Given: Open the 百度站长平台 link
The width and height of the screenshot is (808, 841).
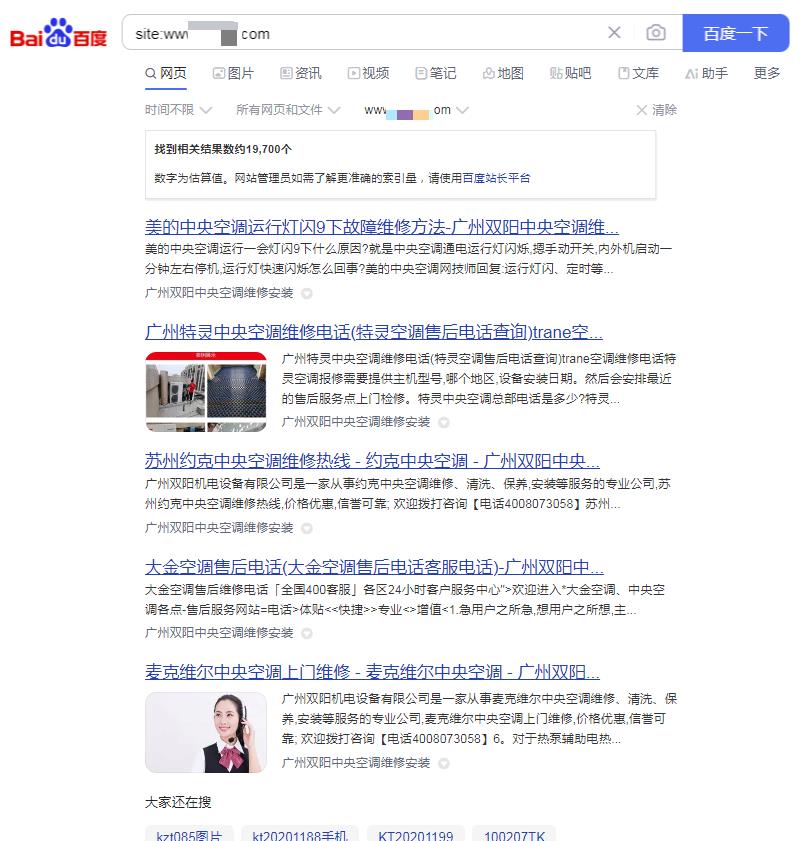Looking at the screenshot, I should [x=496, y=178].
